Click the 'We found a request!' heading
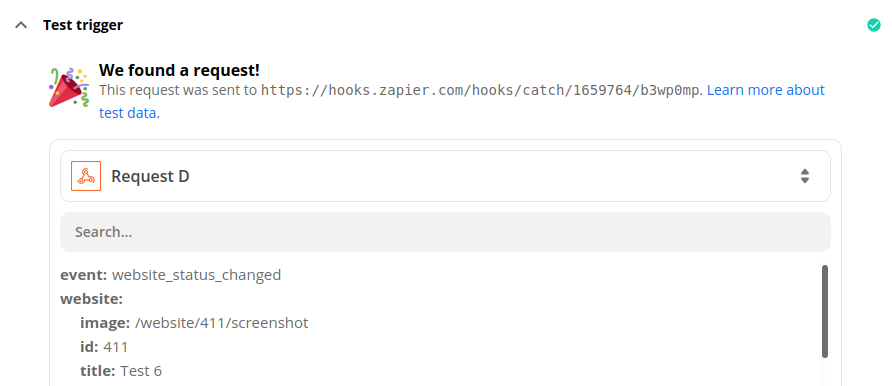Image resolution: width=892 pixels, height=386 pixels. coord(179,70)
